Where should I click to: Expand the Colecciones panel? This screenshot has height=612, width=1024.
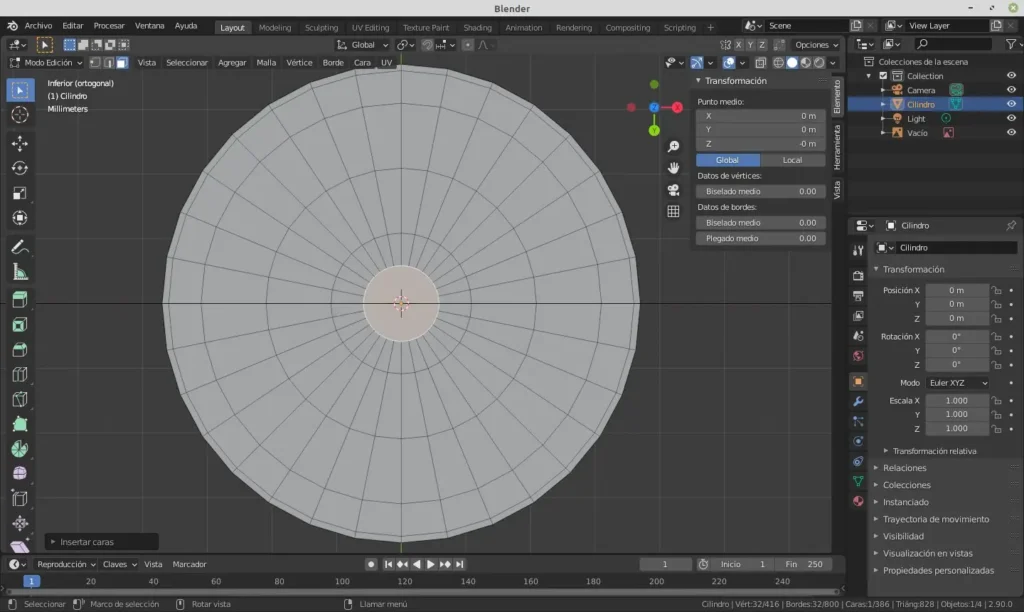[x=906, y=485]
